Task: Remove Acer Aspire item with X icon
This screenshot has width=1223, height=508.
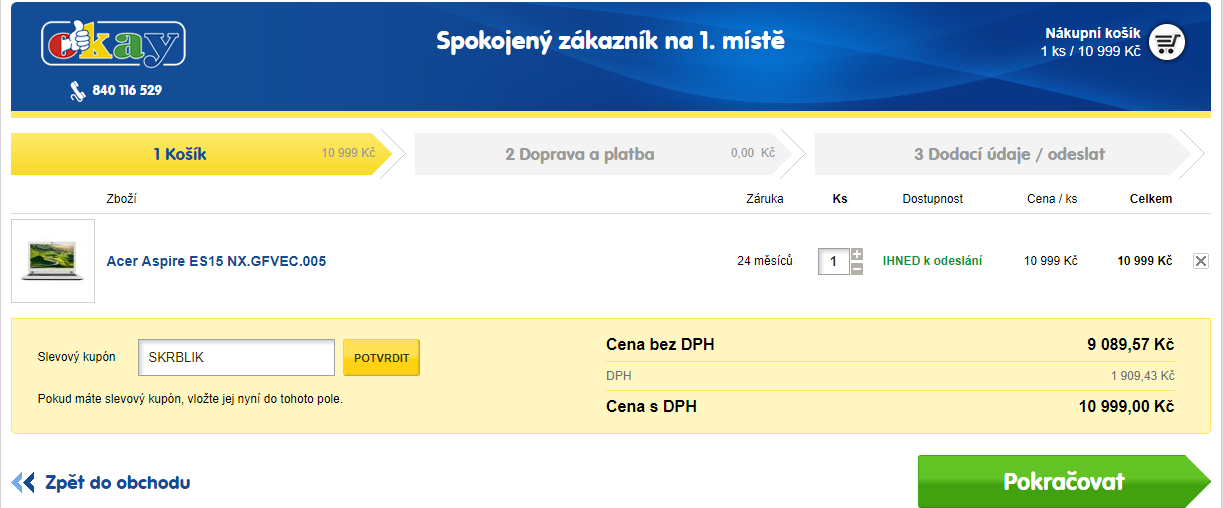Action: pos(1201,261)
